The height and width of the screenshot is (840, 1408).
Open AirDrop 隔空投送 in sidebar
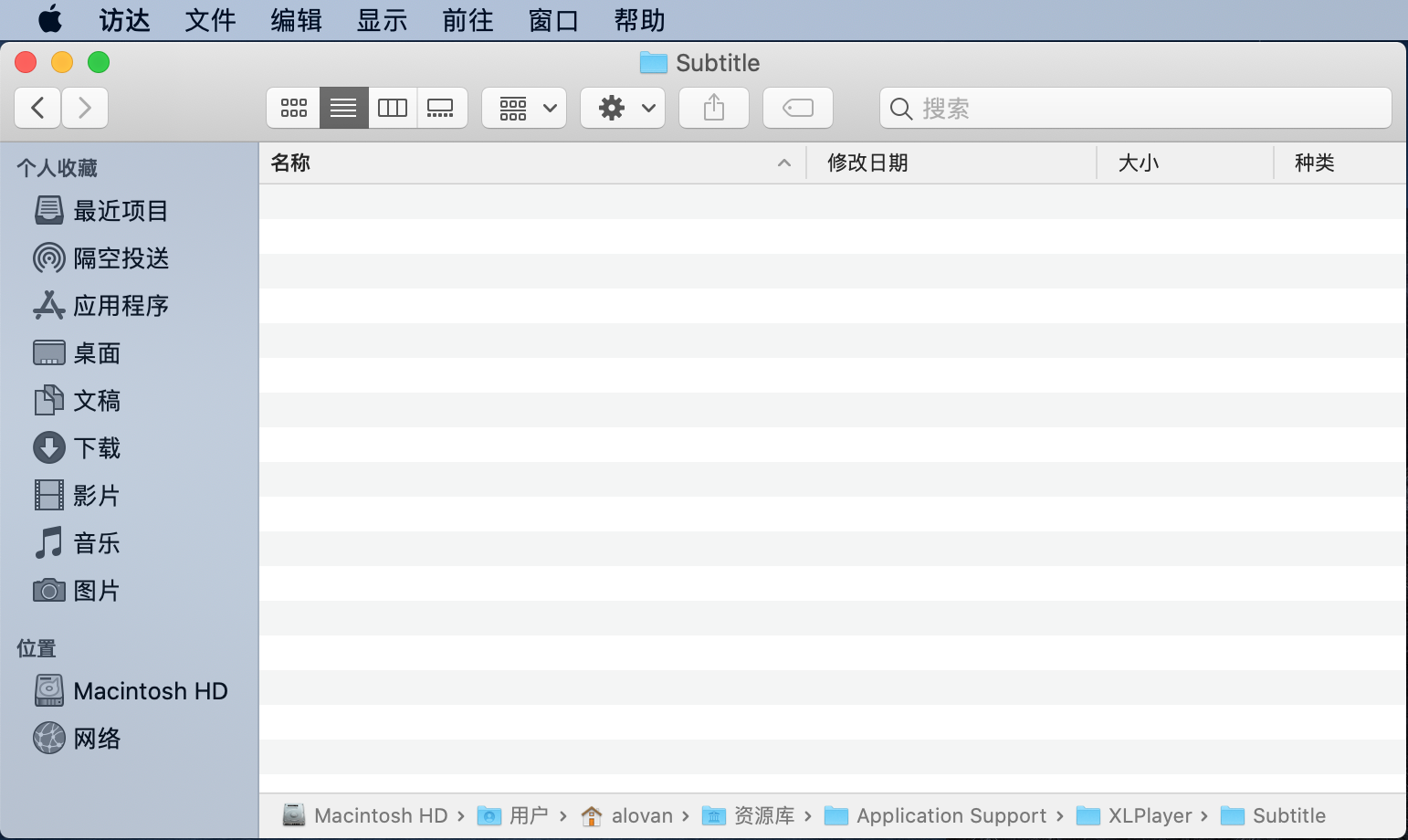pos(121,258)
